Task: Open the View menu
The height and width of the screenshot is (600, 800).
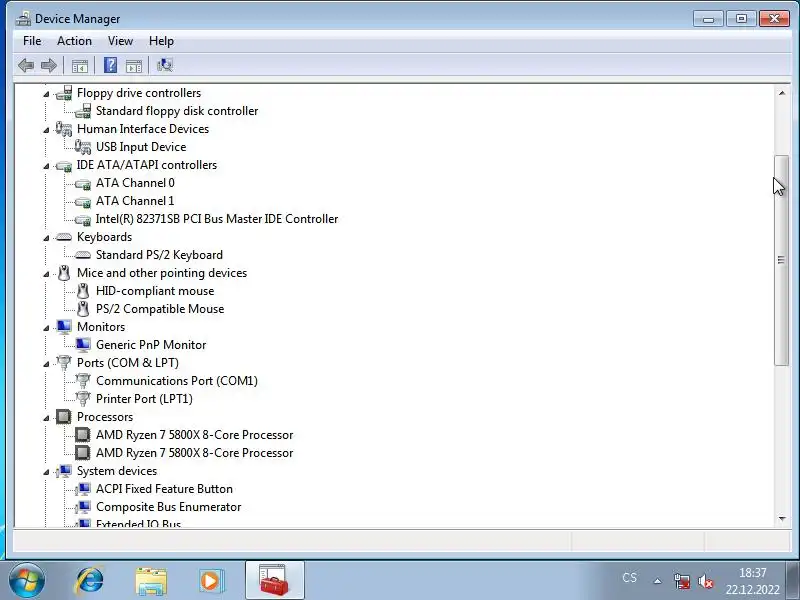Action: pos(120,41)
